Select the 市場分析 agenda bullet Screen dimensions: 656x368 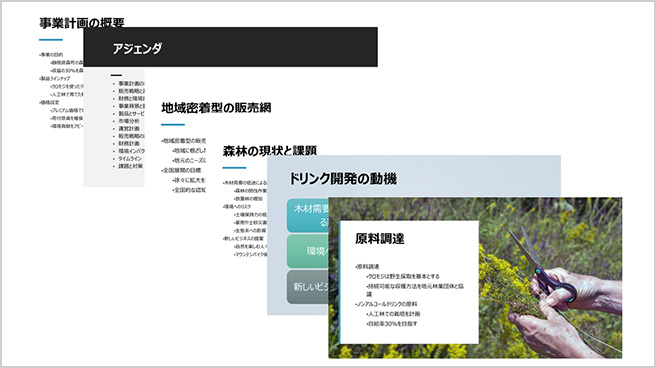pyautogui.click(x=129, y=121)
